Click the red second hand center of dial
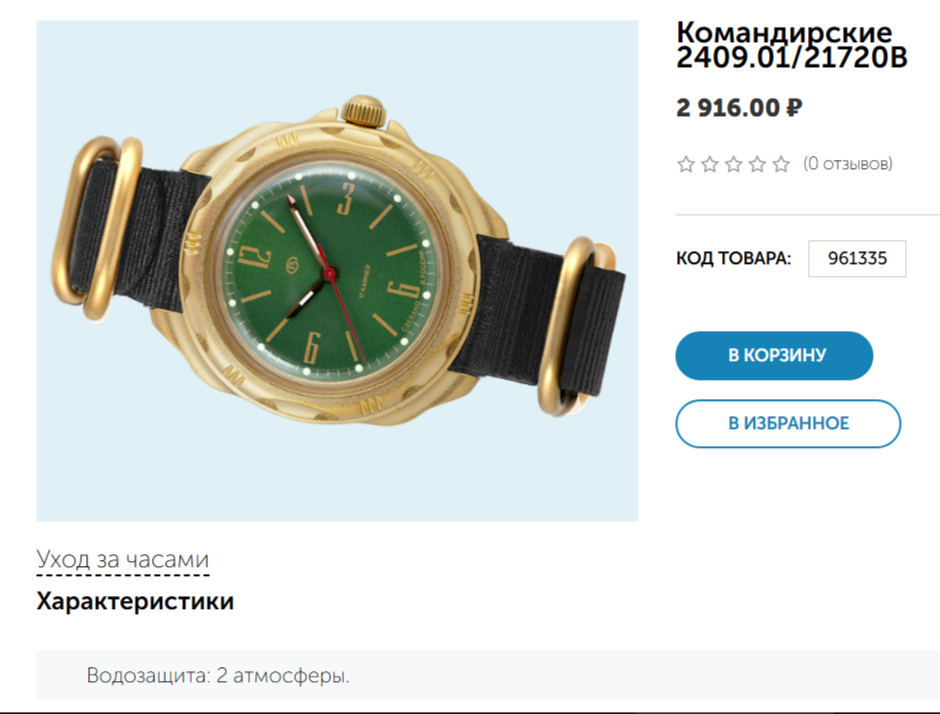Screen dimensions: 940x714 pyautogui.click(x=330, y=274)
